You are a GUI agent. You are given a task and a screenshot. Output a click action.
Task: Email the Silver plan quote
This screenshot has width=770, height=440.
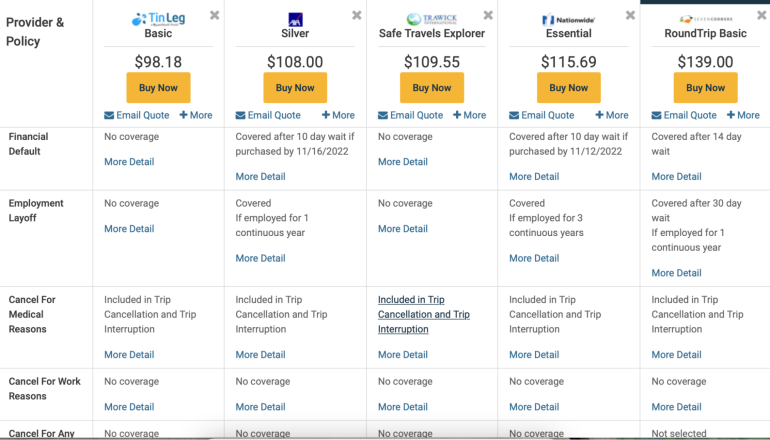[x=268, y=115]
